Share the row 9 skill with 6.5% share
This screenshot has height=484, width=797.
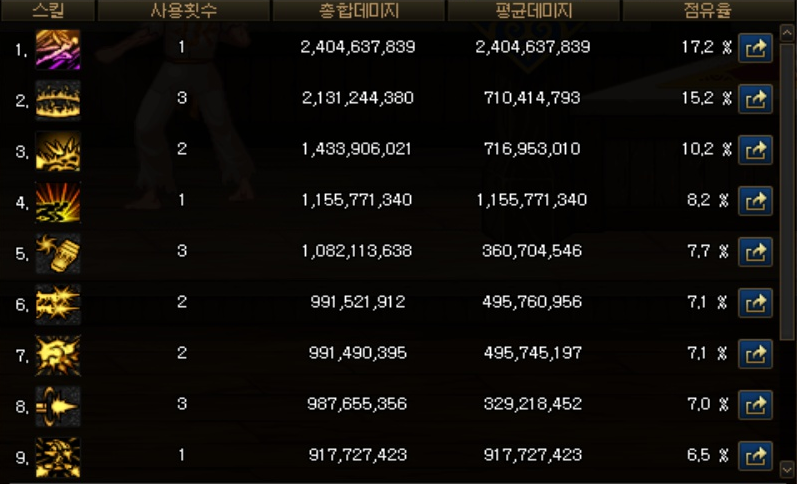click(755, 456)
